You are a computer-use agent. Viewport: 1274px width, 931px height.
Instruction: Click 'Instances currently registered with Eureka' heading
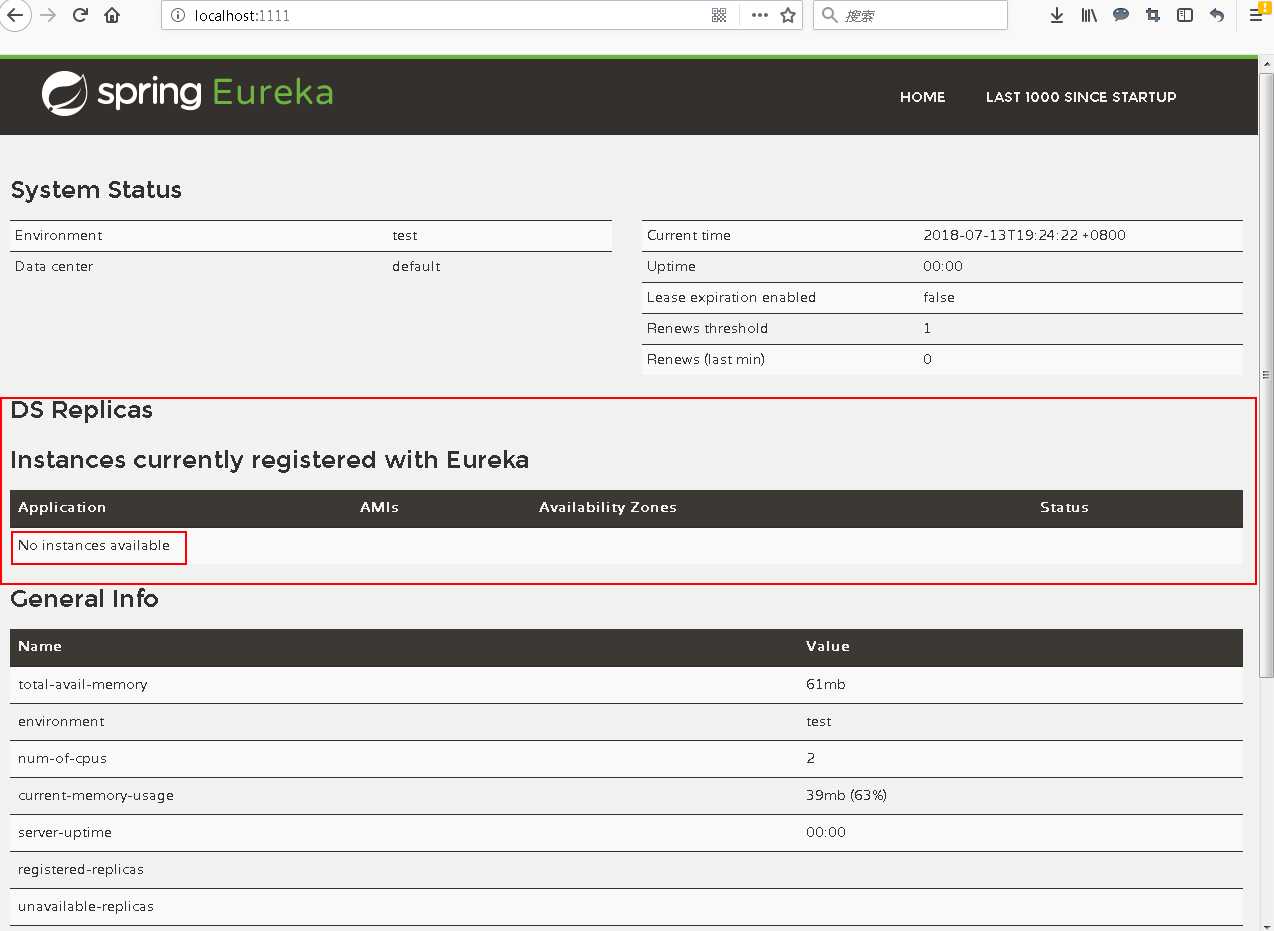tap(270, 460)
